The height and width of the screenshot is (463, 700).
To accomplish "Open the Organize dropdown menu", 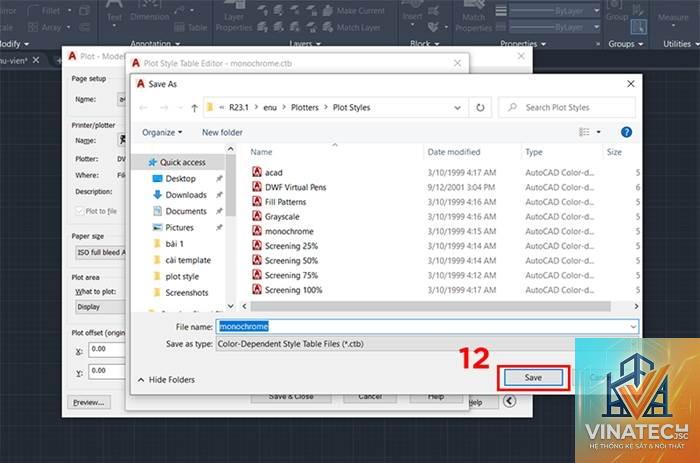I will click(x=162, y=132).
